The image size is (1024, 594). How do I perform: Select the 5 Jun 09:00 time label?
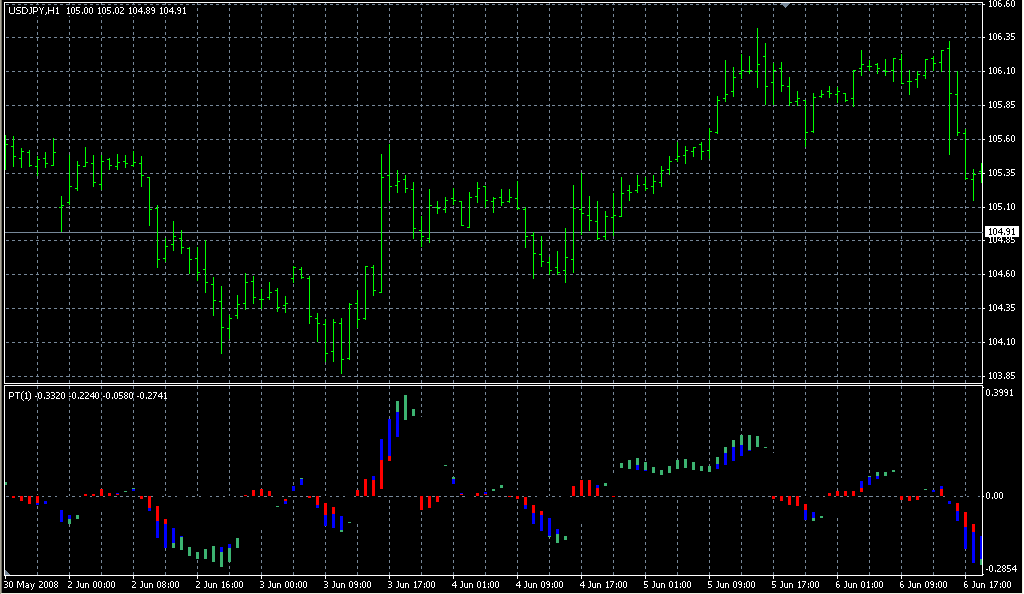pyautogui.click(x=732, y=584)
